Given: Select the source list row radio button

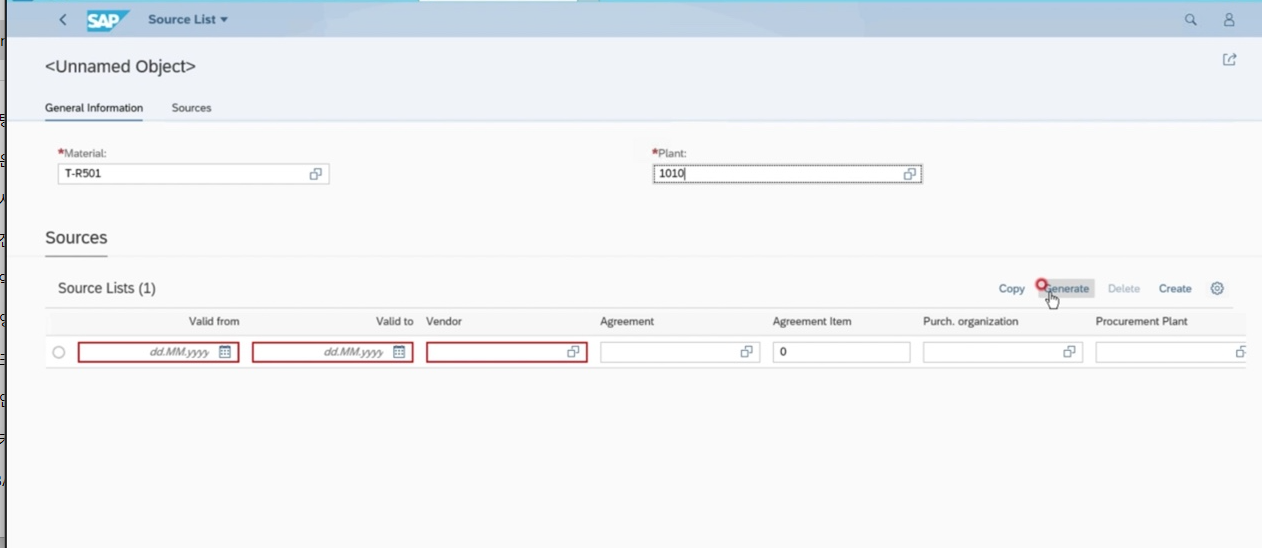Looking at the screenshot, I should click(x=59, y=352).
